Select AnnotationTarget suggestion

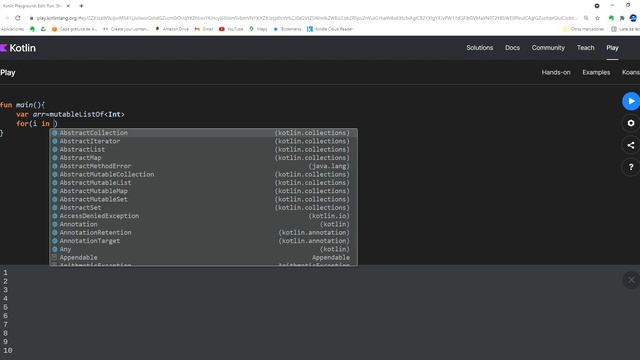(x=203, y=241)
